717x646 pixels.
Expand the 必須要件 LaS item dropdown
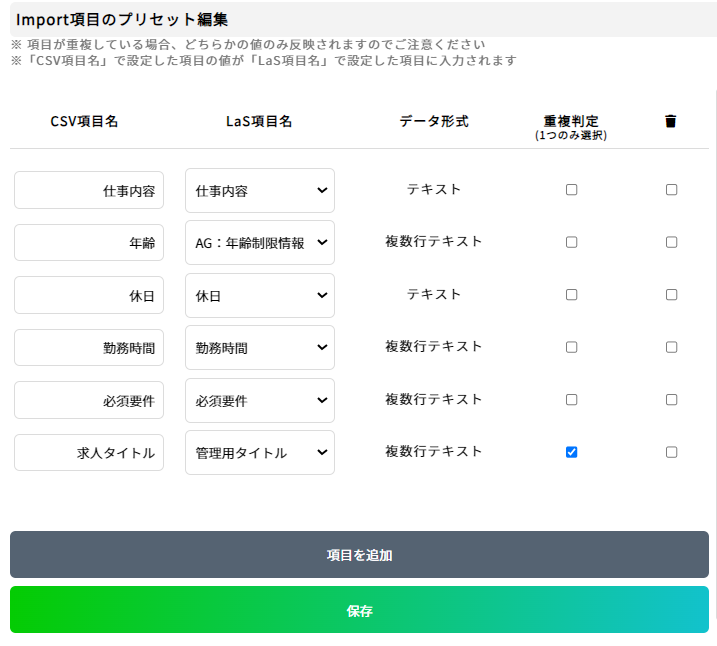point(260,400)
